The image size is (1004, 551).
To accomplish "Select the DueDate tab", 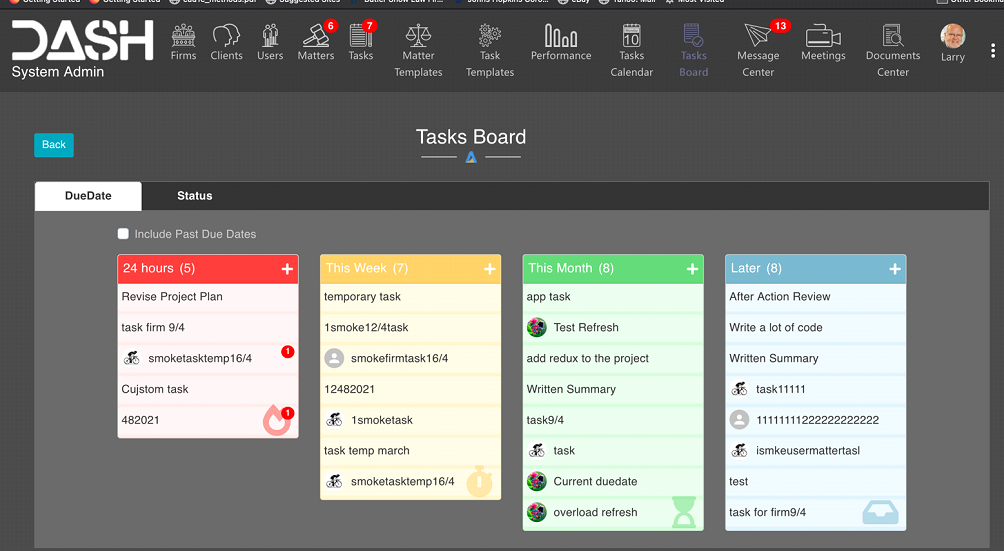I will point(88,196).
